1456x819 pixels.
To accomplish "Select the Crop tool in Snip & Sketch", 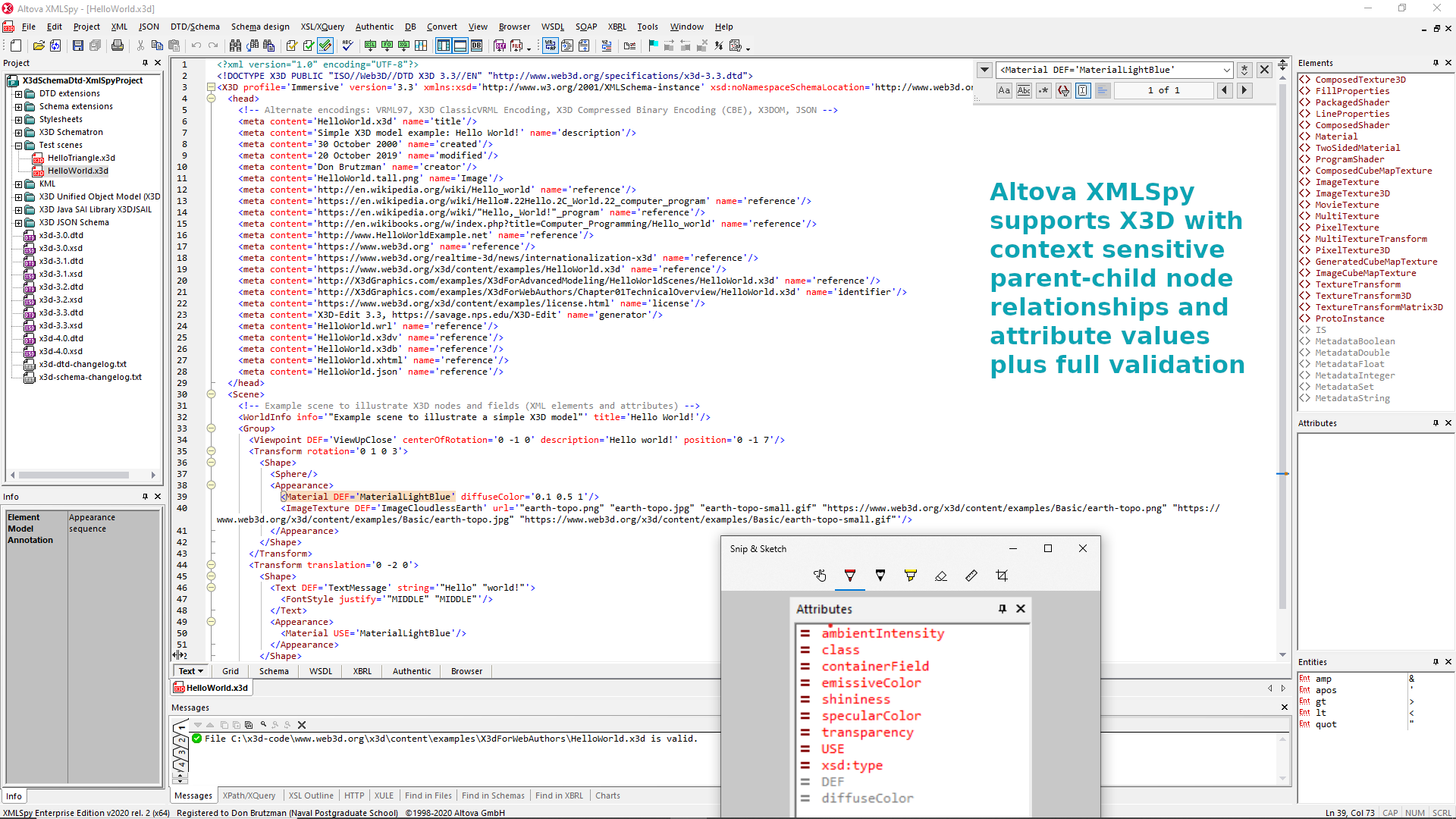I will [1002, 576].
